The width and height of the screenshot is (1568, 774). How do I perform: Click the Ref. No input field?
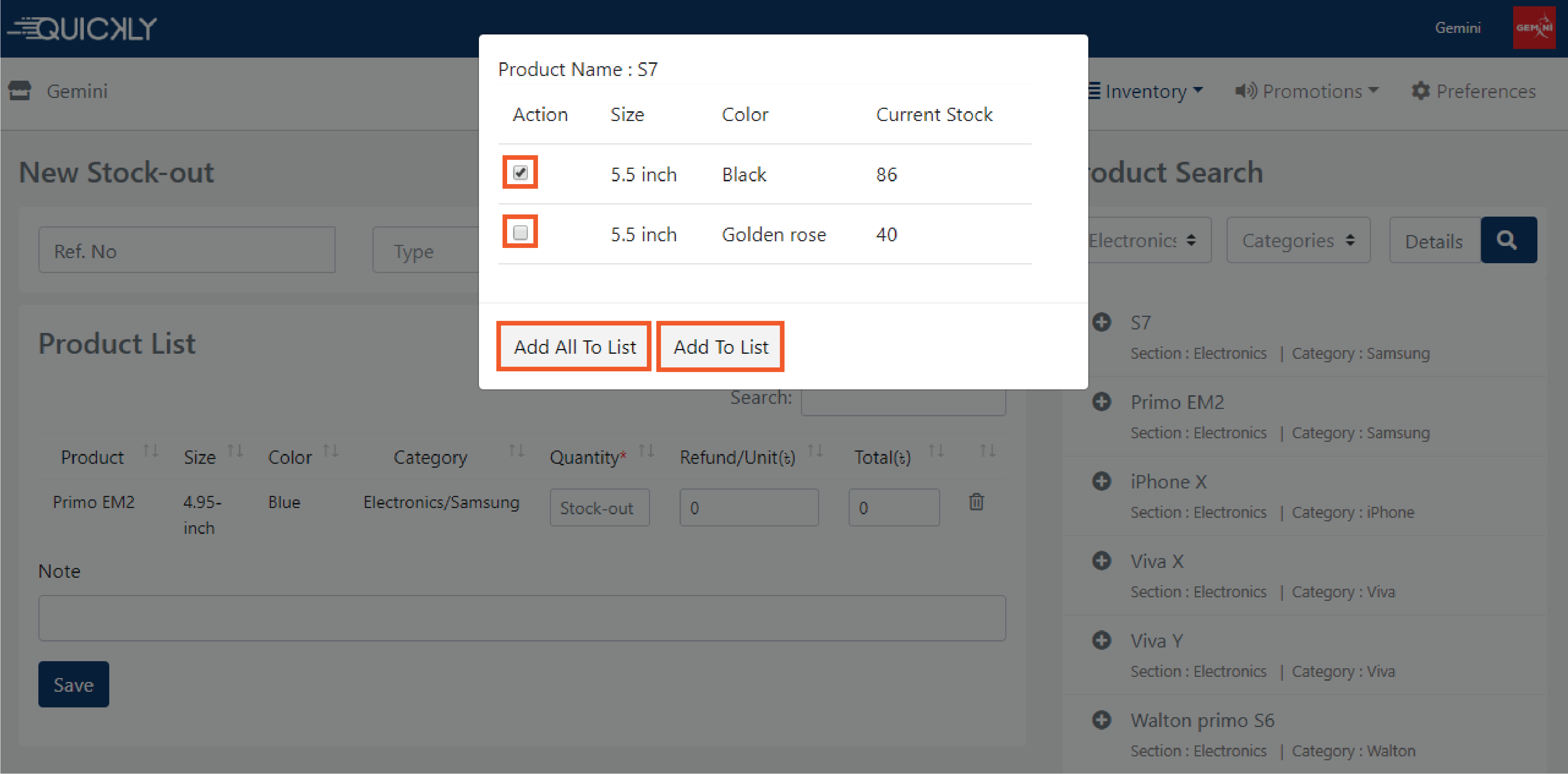tap(186, 250)
